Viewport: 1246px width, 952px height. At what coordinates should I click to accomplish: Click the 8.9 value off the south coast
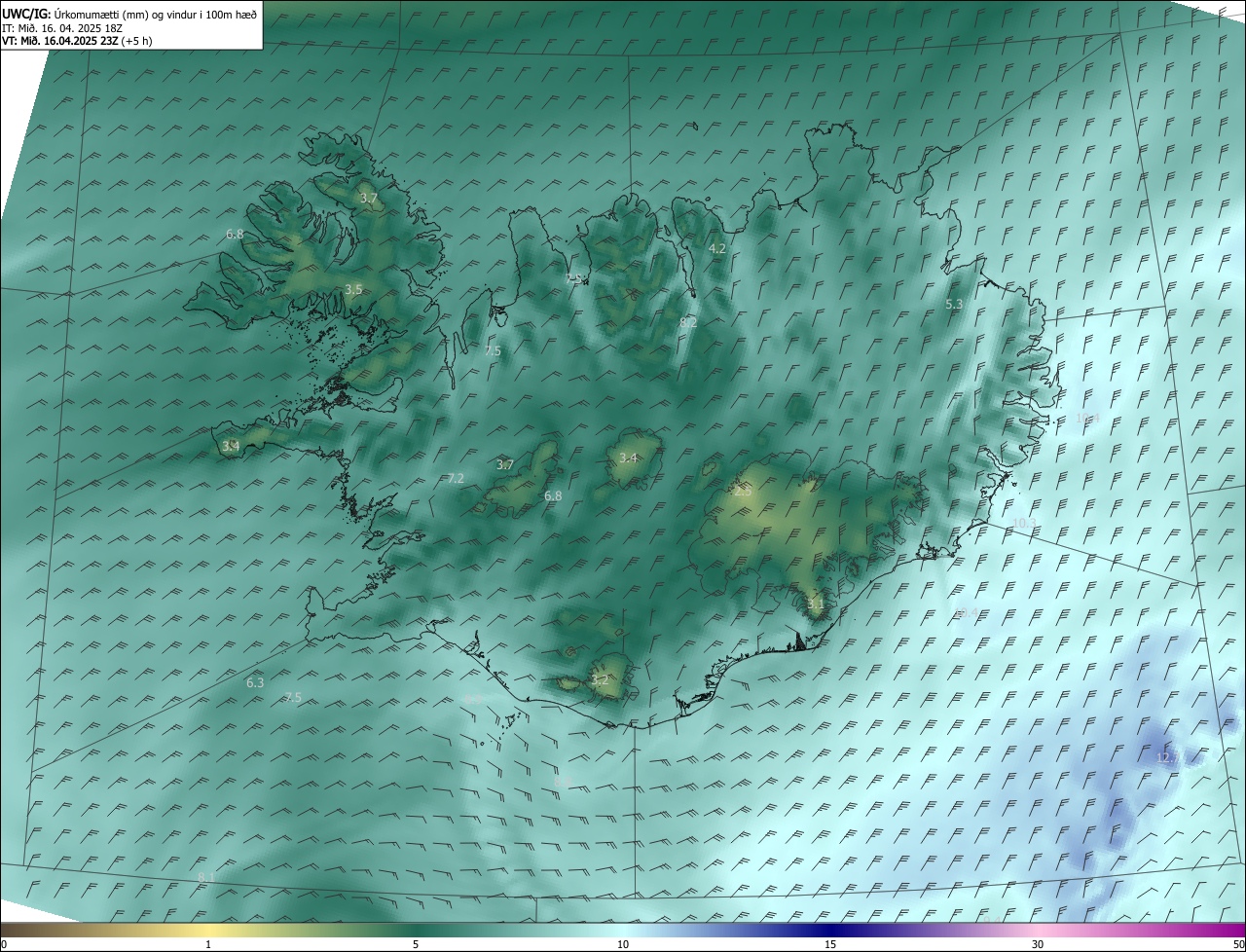(x=474, y=699)
